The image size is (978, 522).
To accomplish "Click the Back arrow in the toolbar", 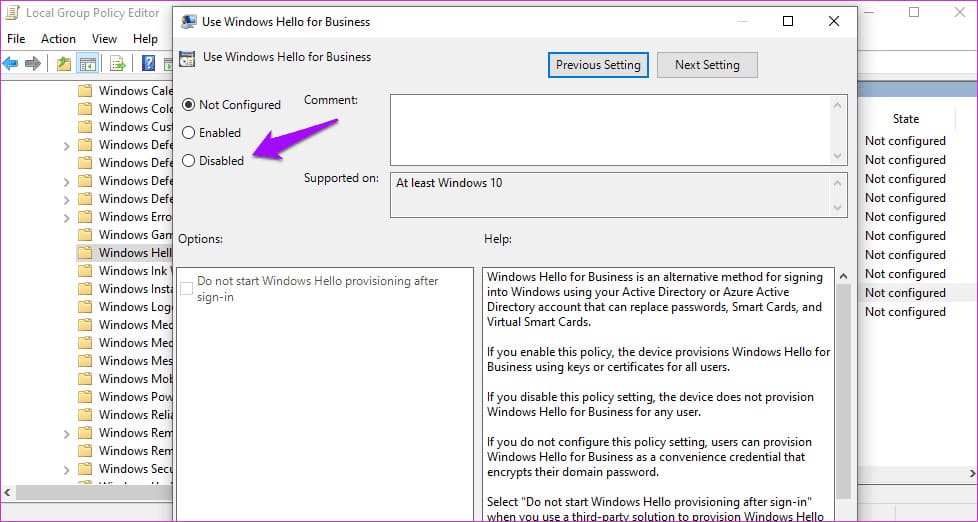I will 11,64.
